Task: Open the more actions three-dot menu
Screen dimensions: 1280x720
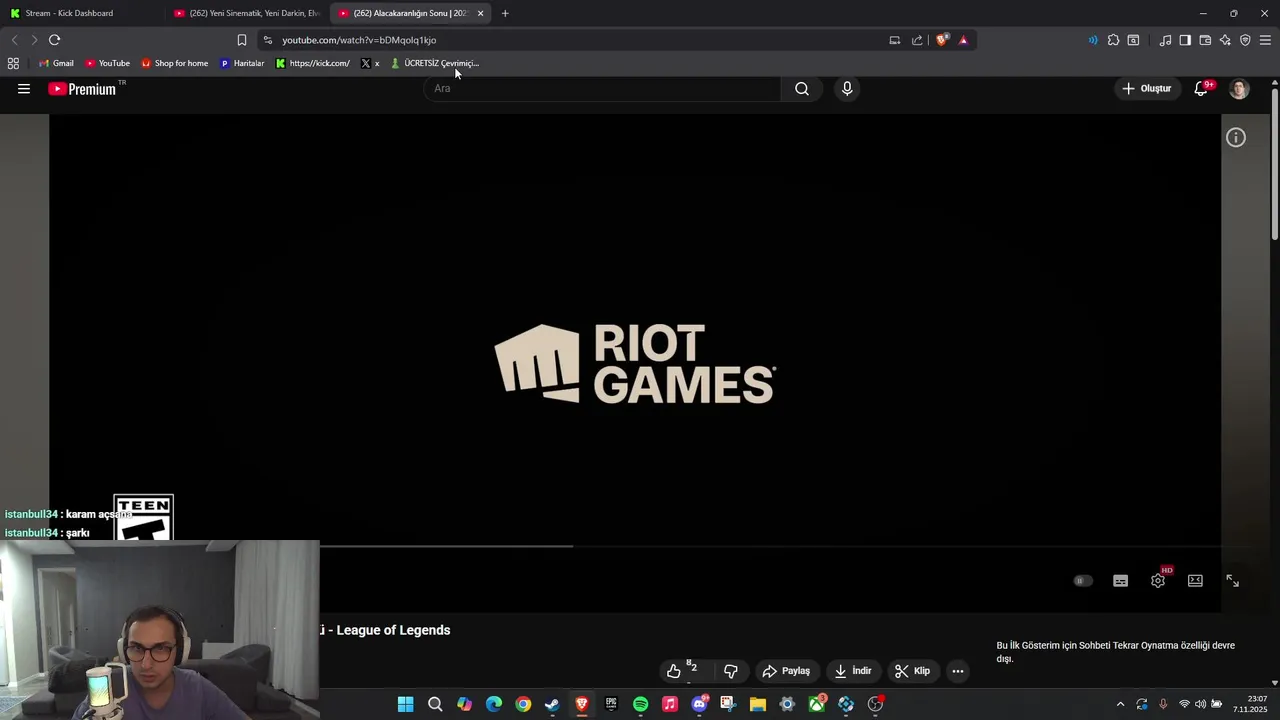Action: [x=958, y=671]
